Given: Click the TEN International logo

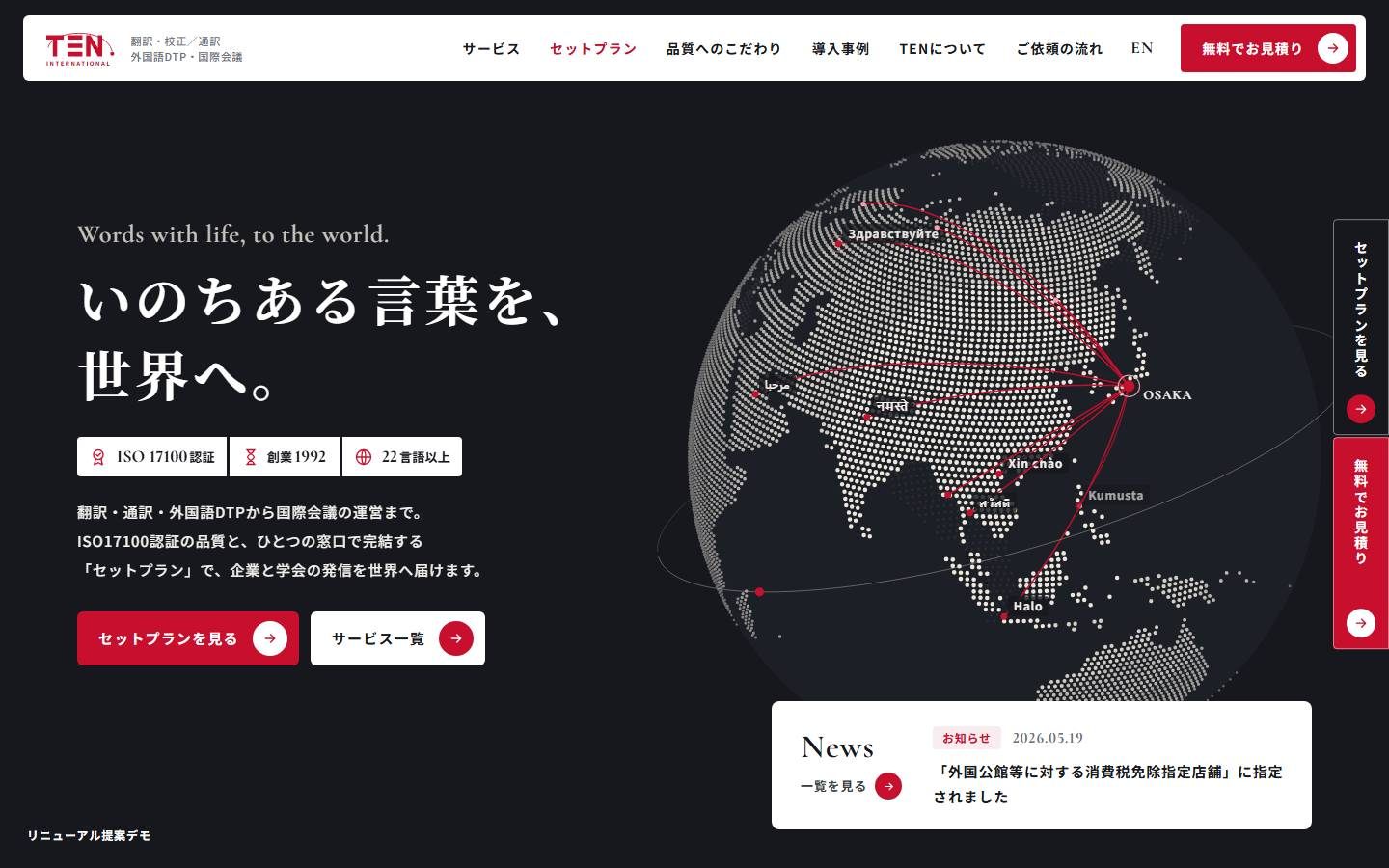Looking at the screenshot, I should click(79, 48).
